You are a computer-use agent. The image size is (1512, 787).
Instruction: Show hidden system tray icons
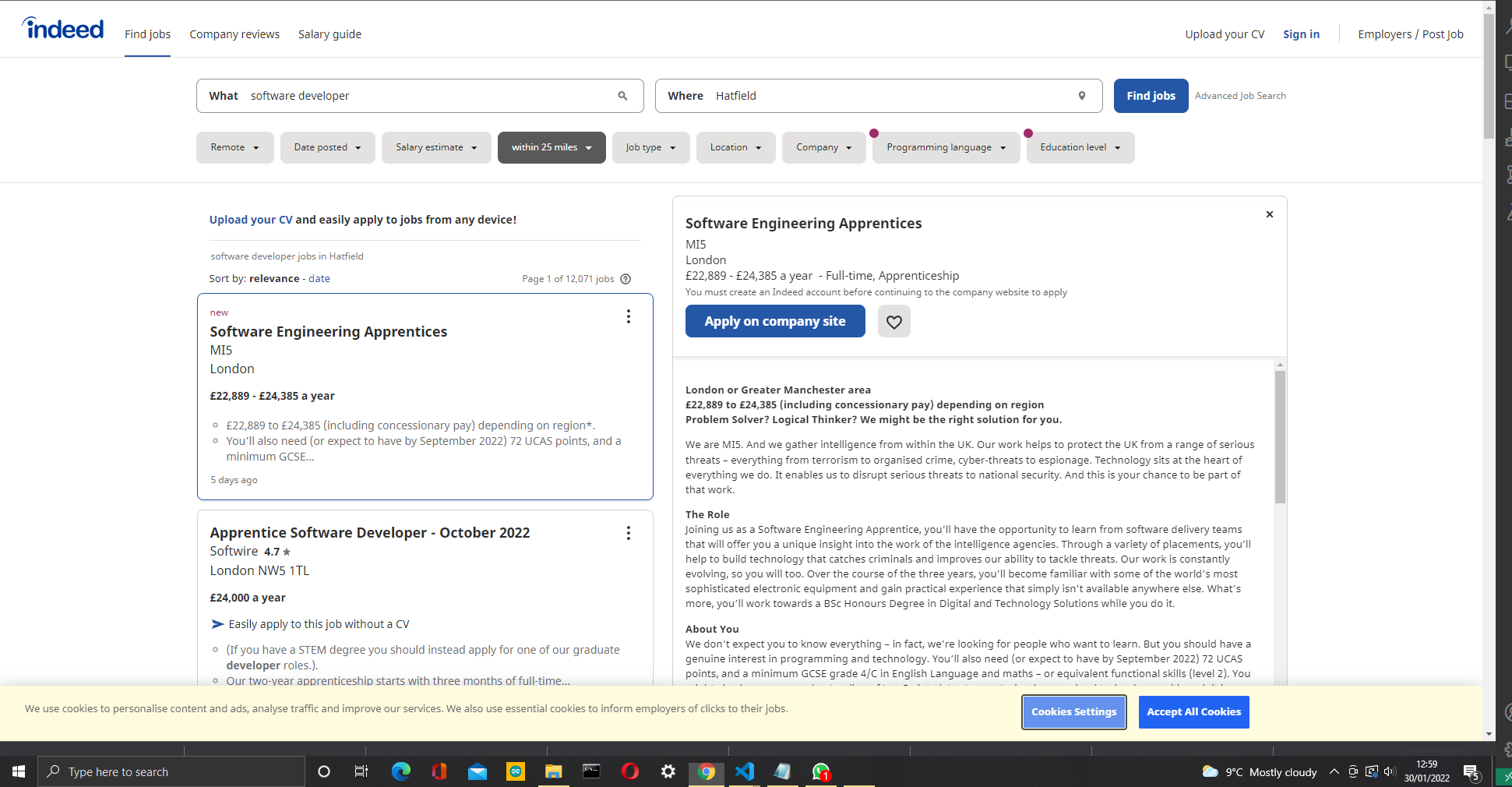coord(1334,771)
